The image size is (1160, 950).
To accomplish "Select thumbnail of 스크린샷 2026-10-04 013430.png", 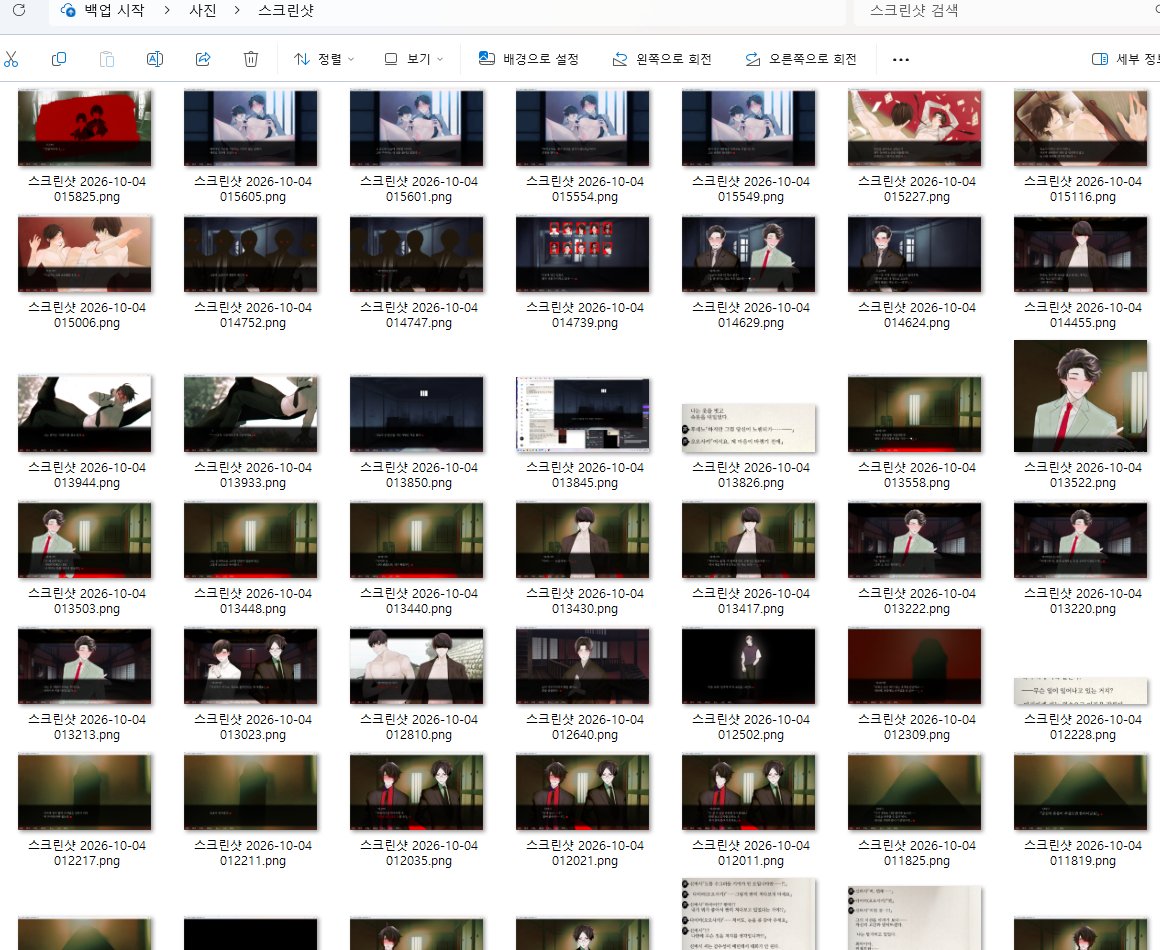I will [582, 540].
